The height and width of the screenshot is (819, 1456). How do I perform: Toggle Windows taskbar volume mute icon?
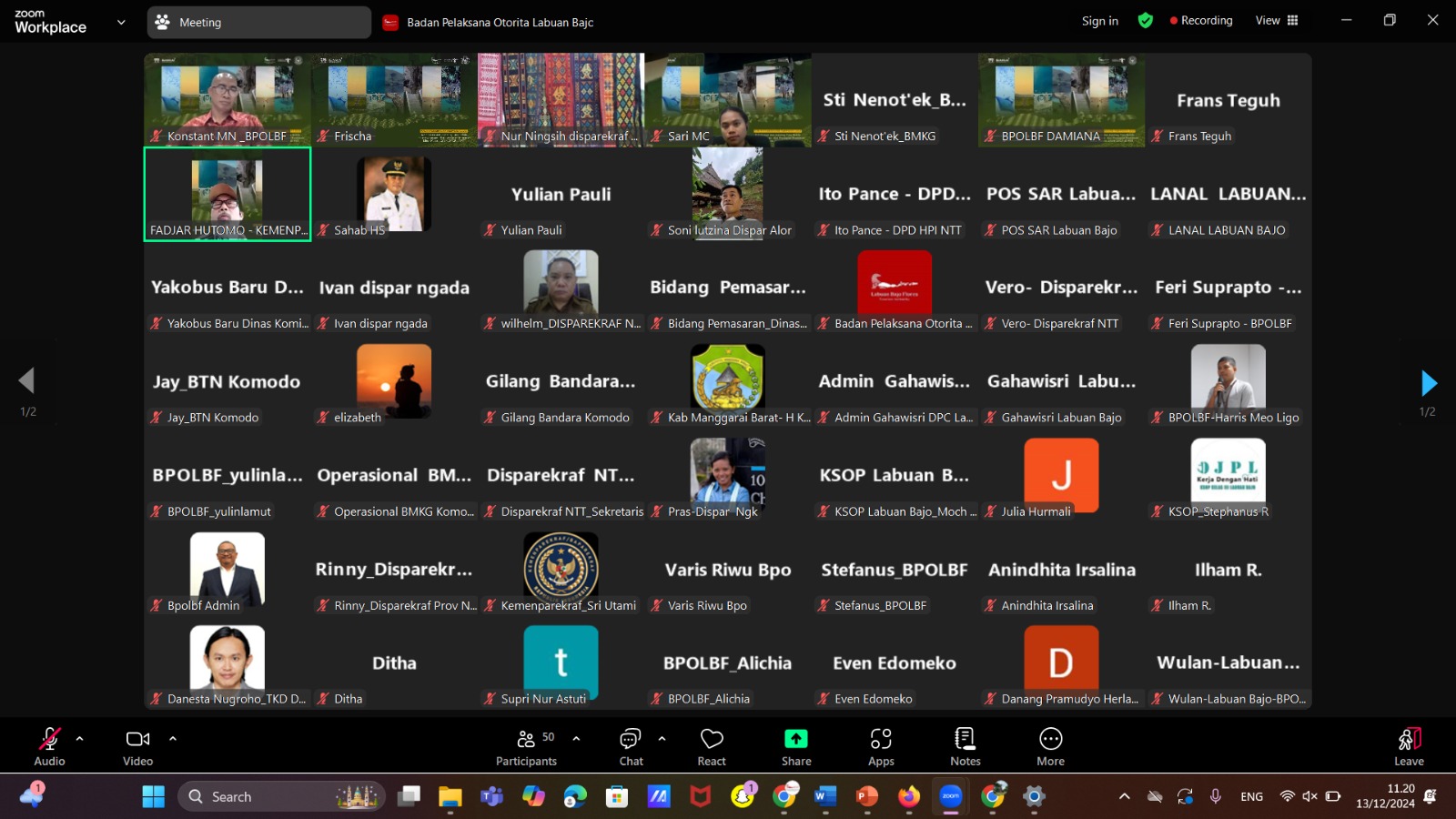(x=1309, y=796)
